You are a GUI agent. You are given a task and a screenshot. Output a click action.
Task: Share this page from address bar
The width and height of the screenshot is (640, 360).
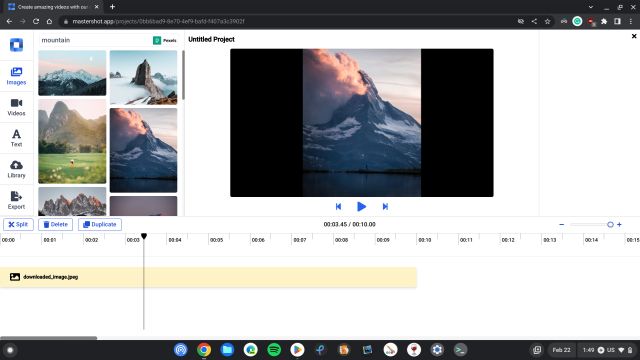pos(534,21)
